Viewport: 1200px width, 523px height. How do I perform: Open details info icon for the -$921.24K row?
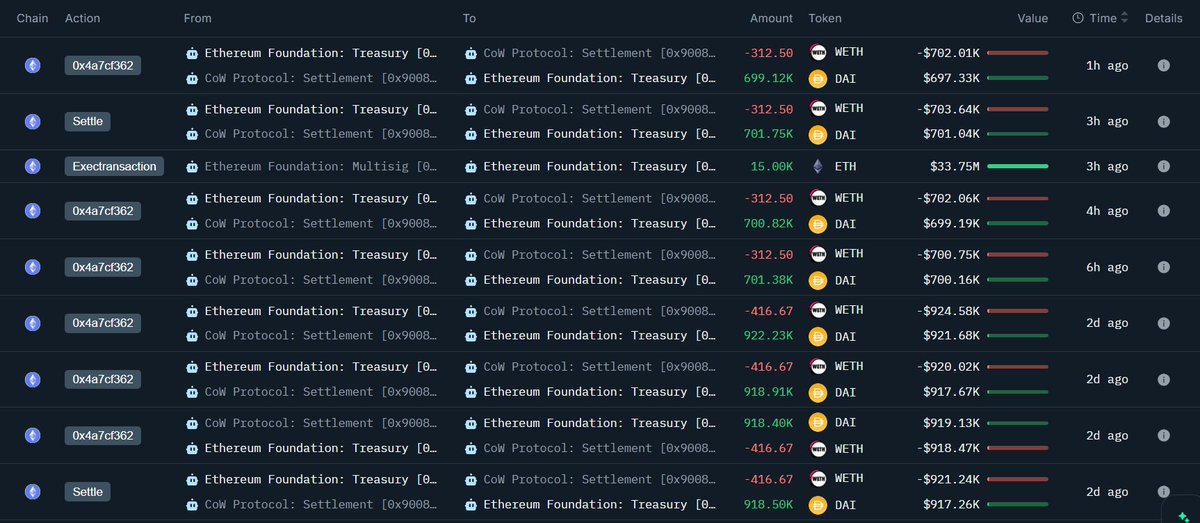(x=1163, y=492)
